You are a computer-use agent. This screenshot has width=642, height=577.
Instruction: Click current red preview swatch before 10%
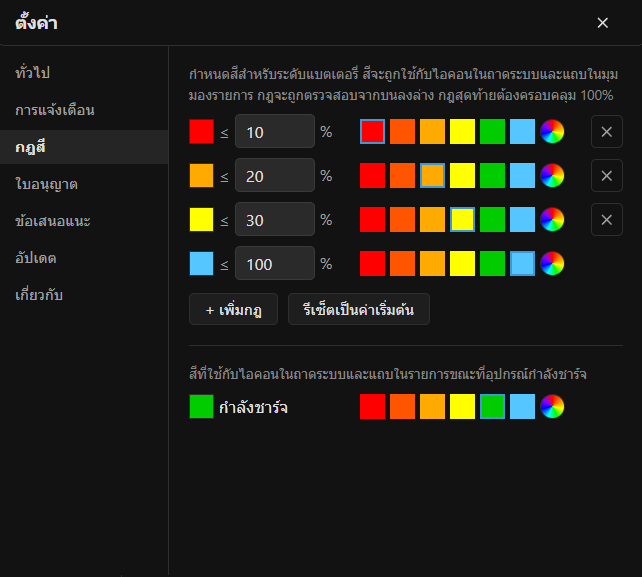point(201,131)
